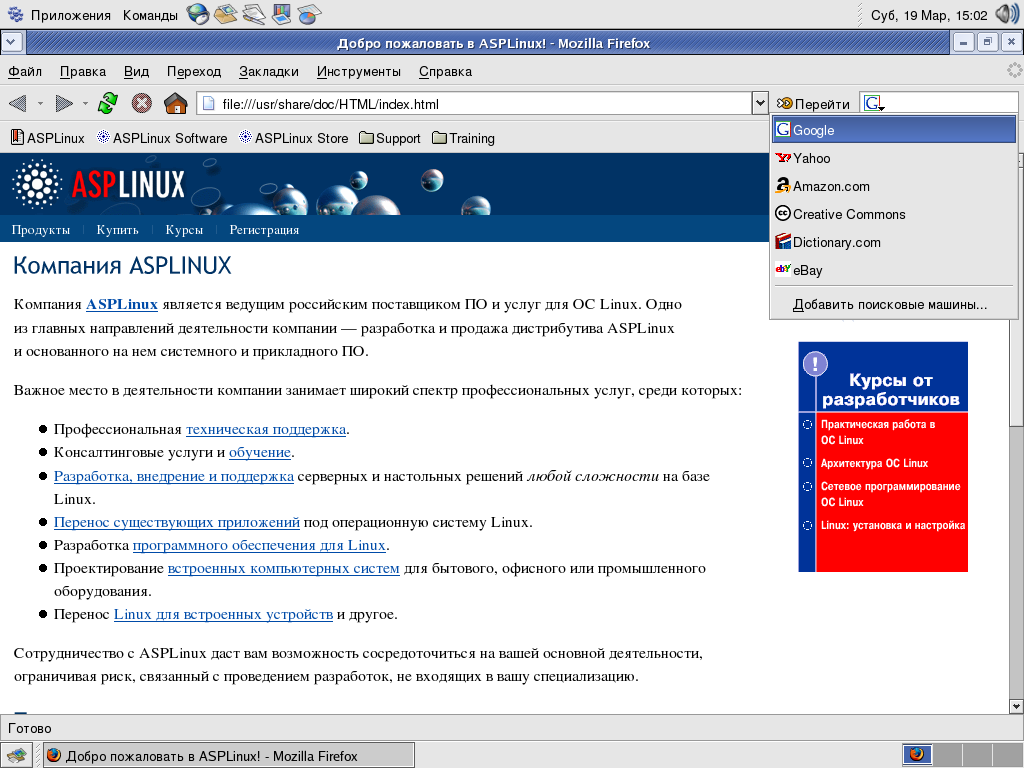Click the page icon in address bar
1024x768 pixels.
click(208, 103)
